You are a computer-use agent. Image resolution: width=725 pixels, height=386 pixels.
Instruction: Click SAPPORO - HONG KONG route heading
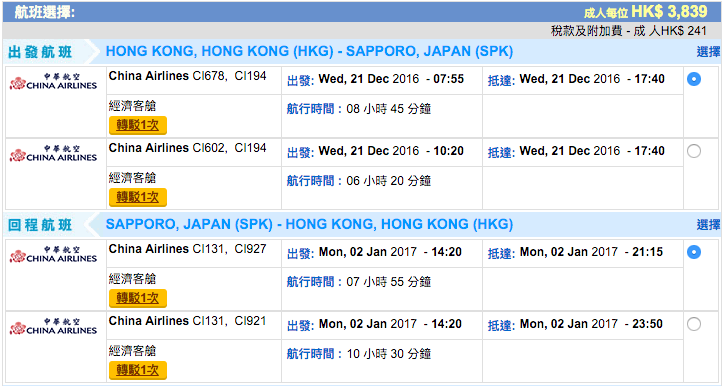click(x=309, y=224)
